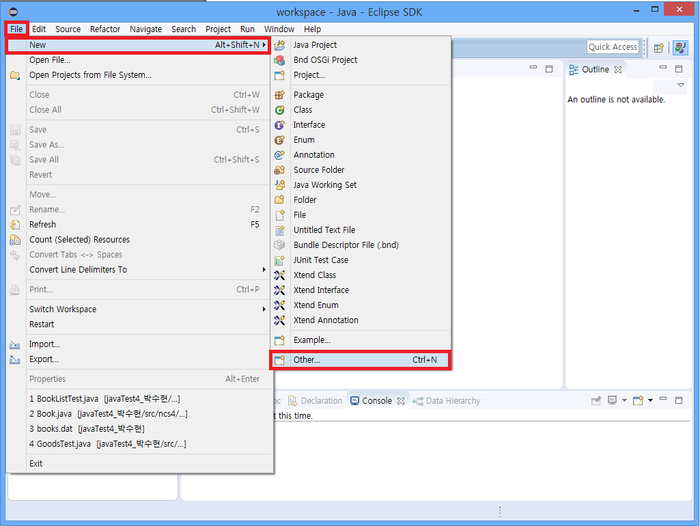Open the Search menu
The width and height of the screenshot is (700, 526).
(x=183, y=29)
